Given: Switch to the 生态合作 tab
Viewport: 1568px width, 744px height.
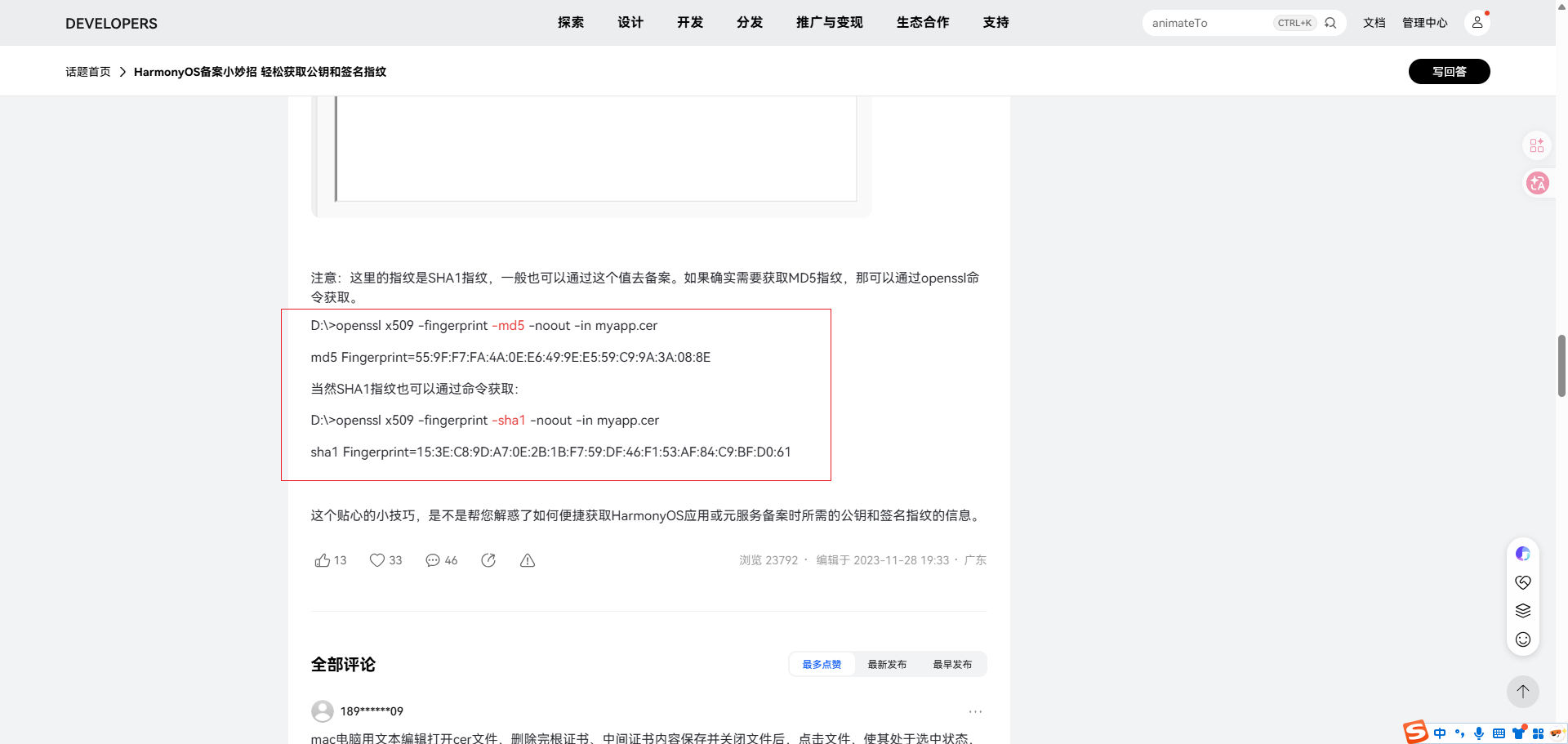Looking at the screenshot, I should pos(923,23).
